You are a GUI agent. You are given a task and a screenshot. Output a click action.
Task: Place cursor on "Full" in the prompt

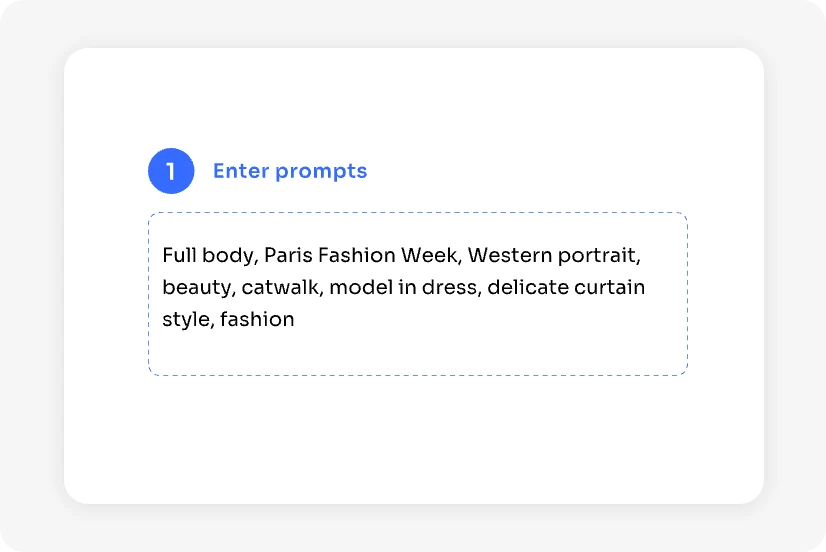click(179, 255)
